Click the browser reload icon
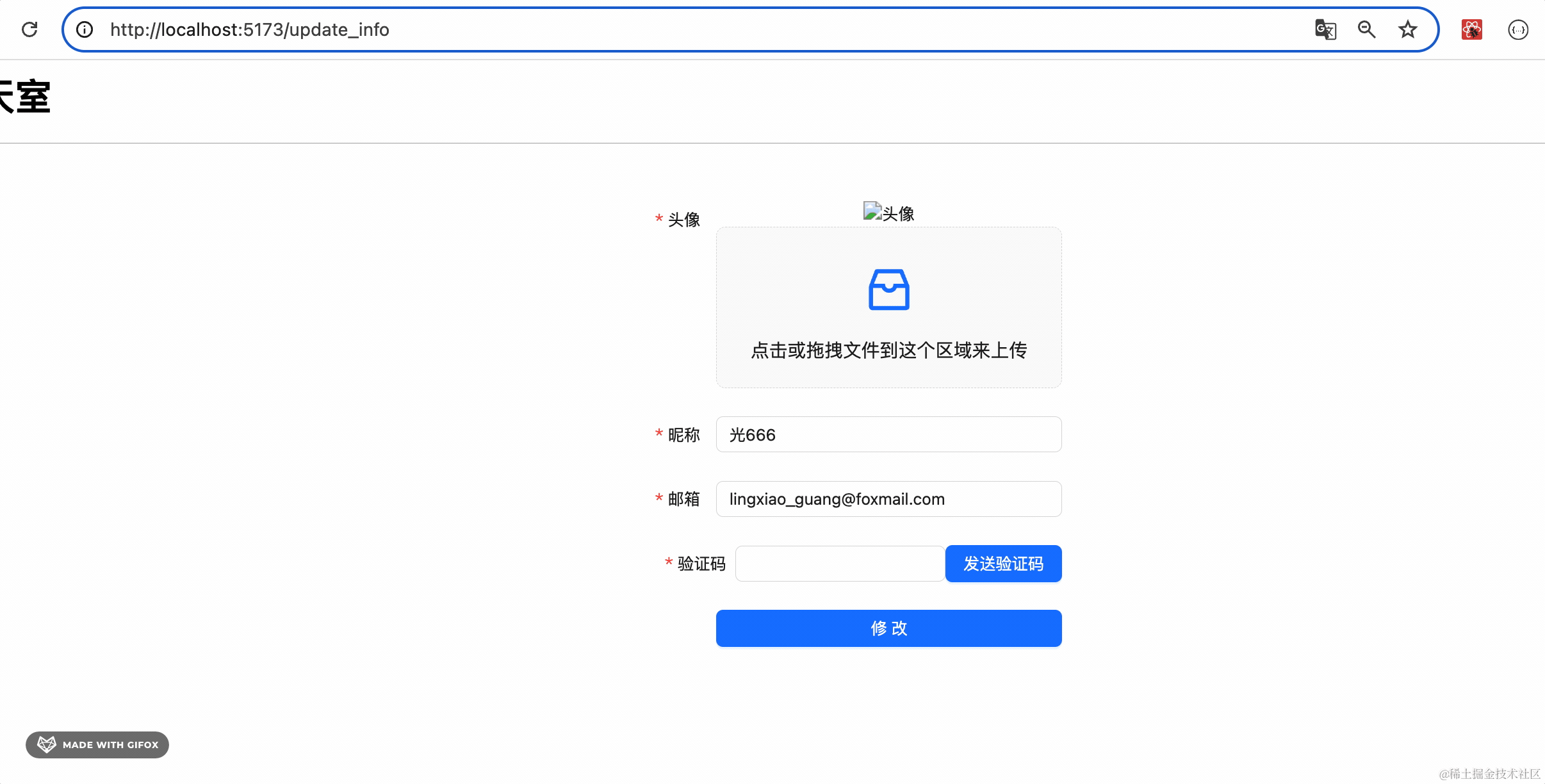 click(x=29, y=29)
